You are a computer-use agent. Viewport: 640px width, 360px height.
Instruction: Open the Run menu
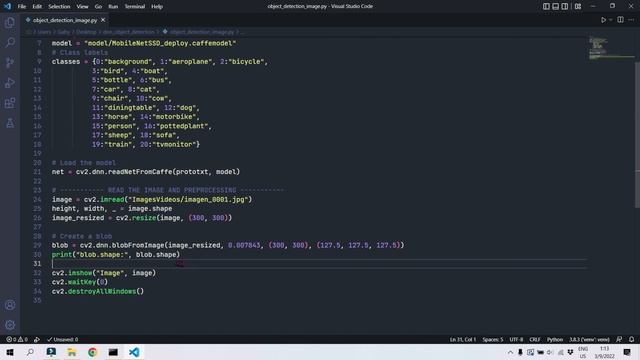(113, 7)
